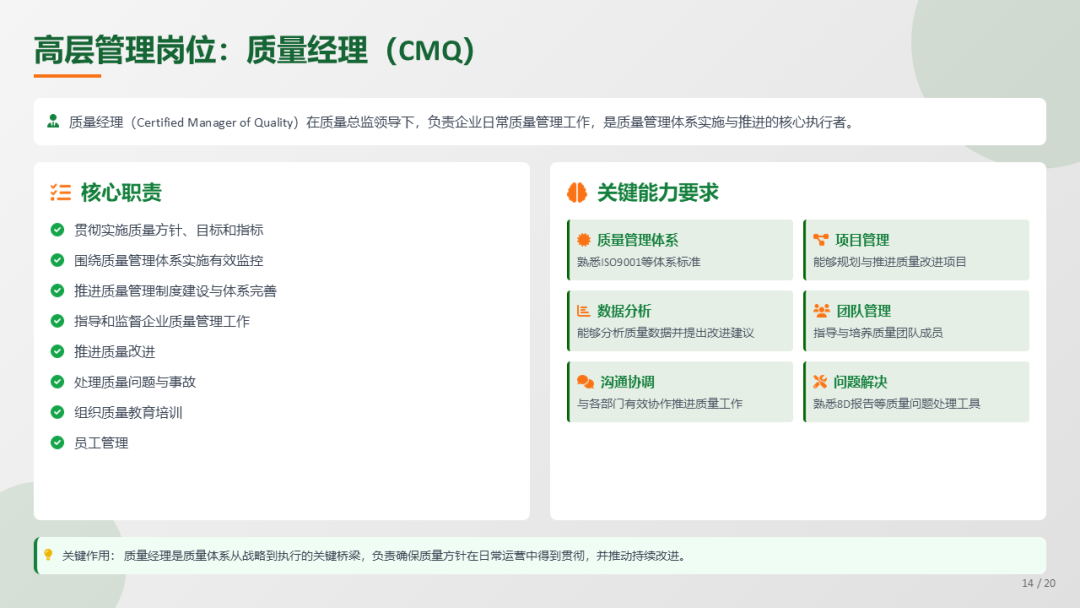Click the check mark beside 推进质量改进
Image resolution: width=1080 pixels, height=608 pixels.
(x=57, y=352)
